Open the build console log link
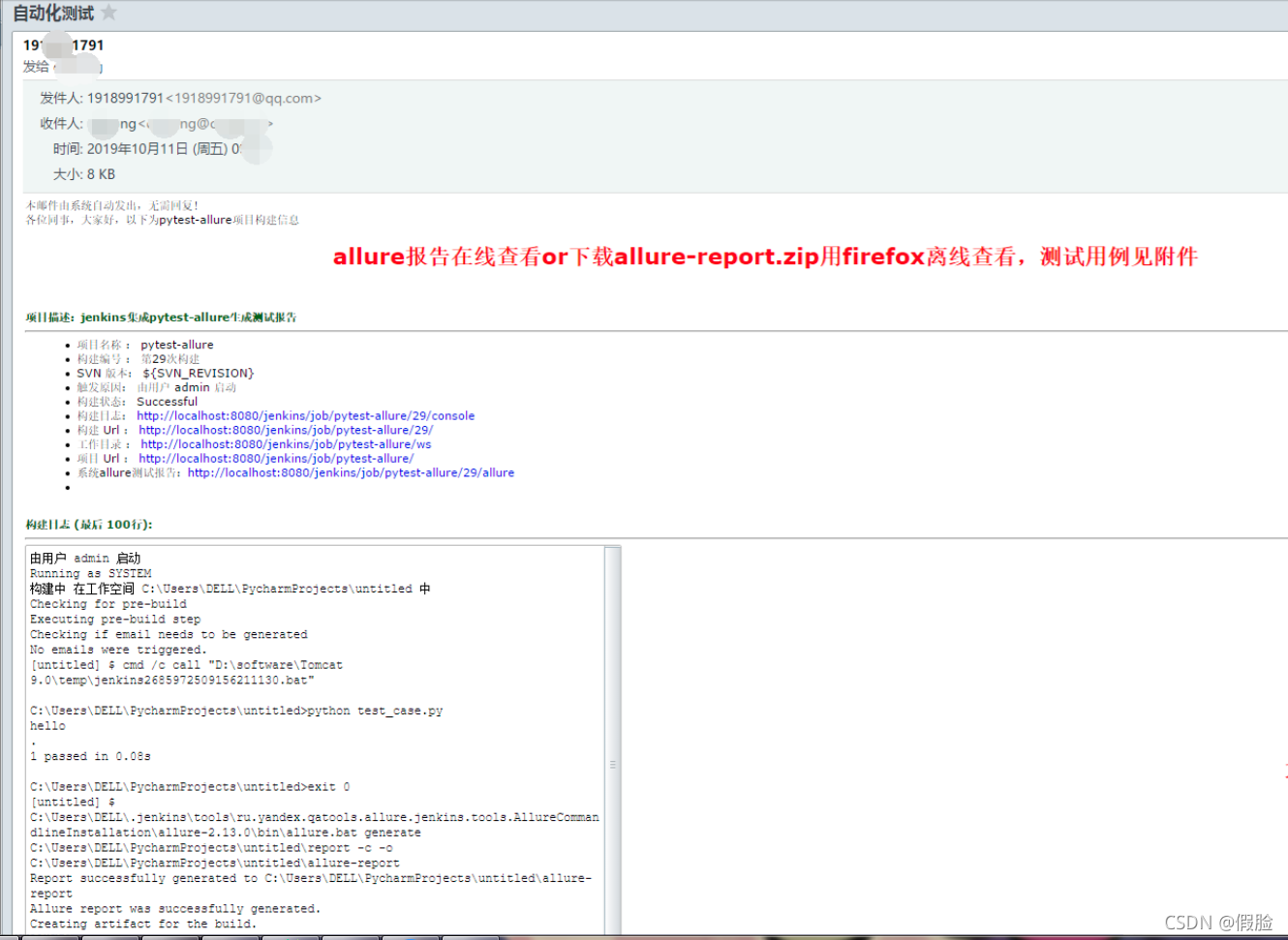1288x940 pixels. click(x=305, y=416)
